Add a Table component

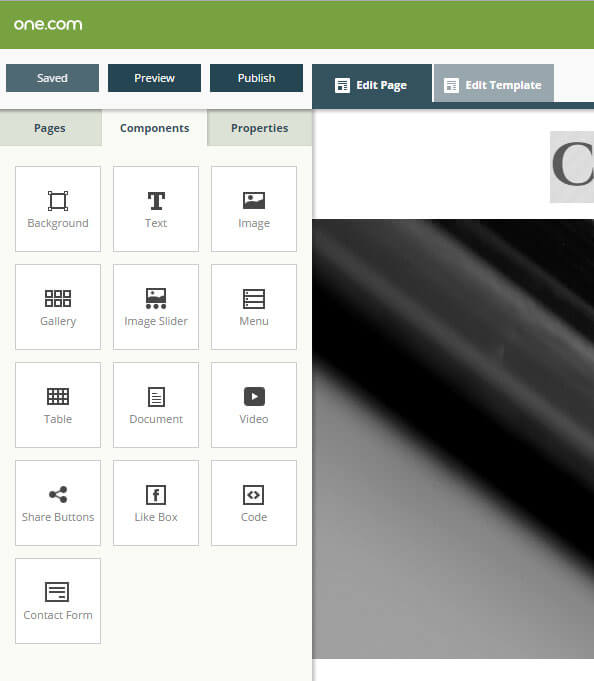pyautogui.click(x=58, y=405)
